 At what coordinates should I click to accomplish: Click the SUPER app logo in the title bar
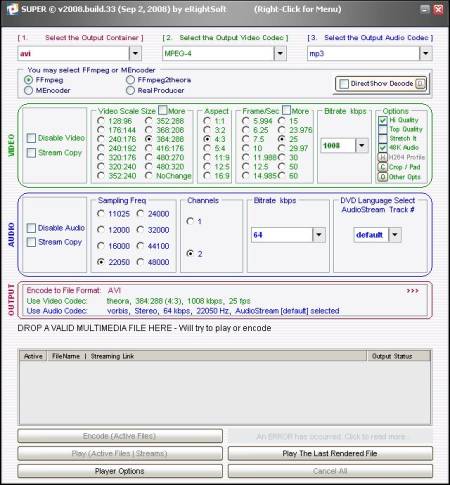pos(12,9)
